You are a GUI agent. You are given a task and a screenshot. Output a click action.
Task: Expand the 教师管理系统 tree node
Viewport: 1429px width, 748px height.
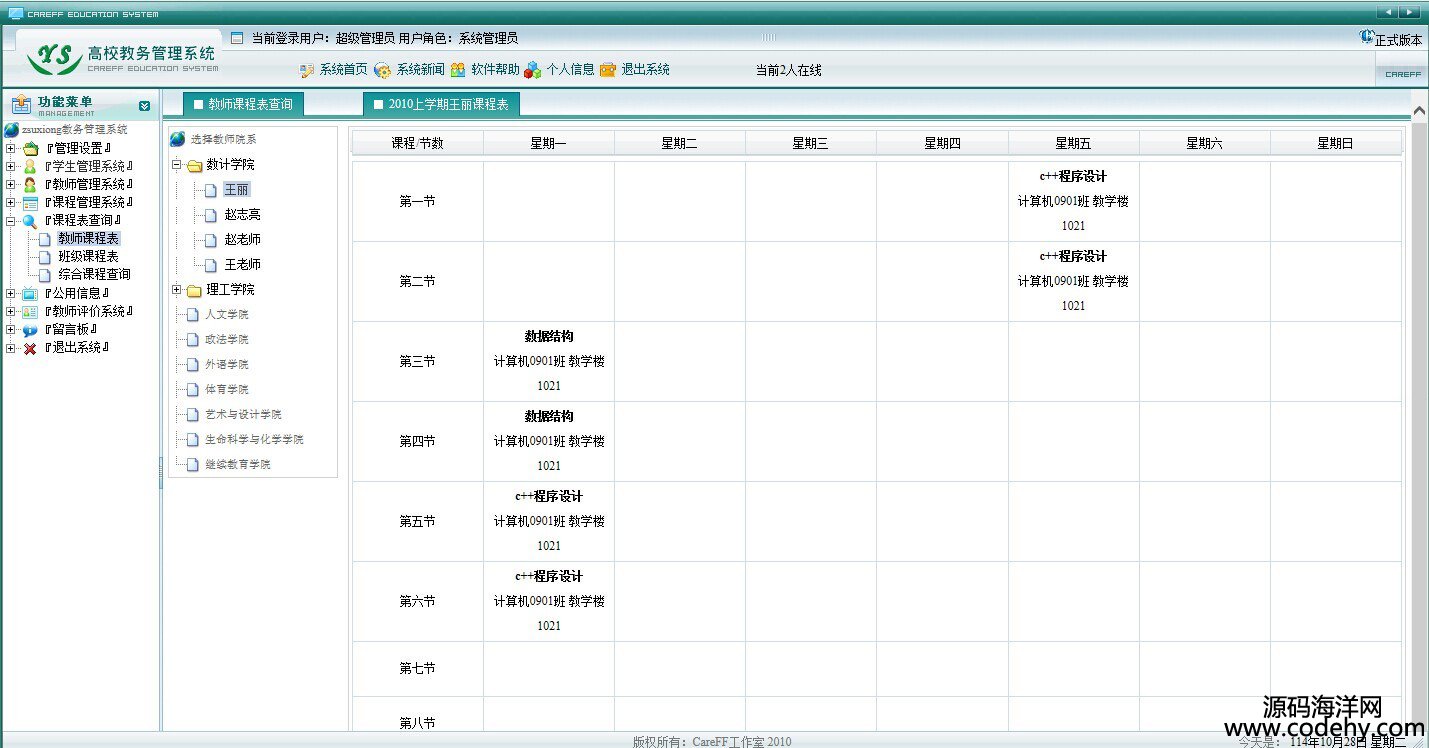pyautogui.click(x=10, y=185)
